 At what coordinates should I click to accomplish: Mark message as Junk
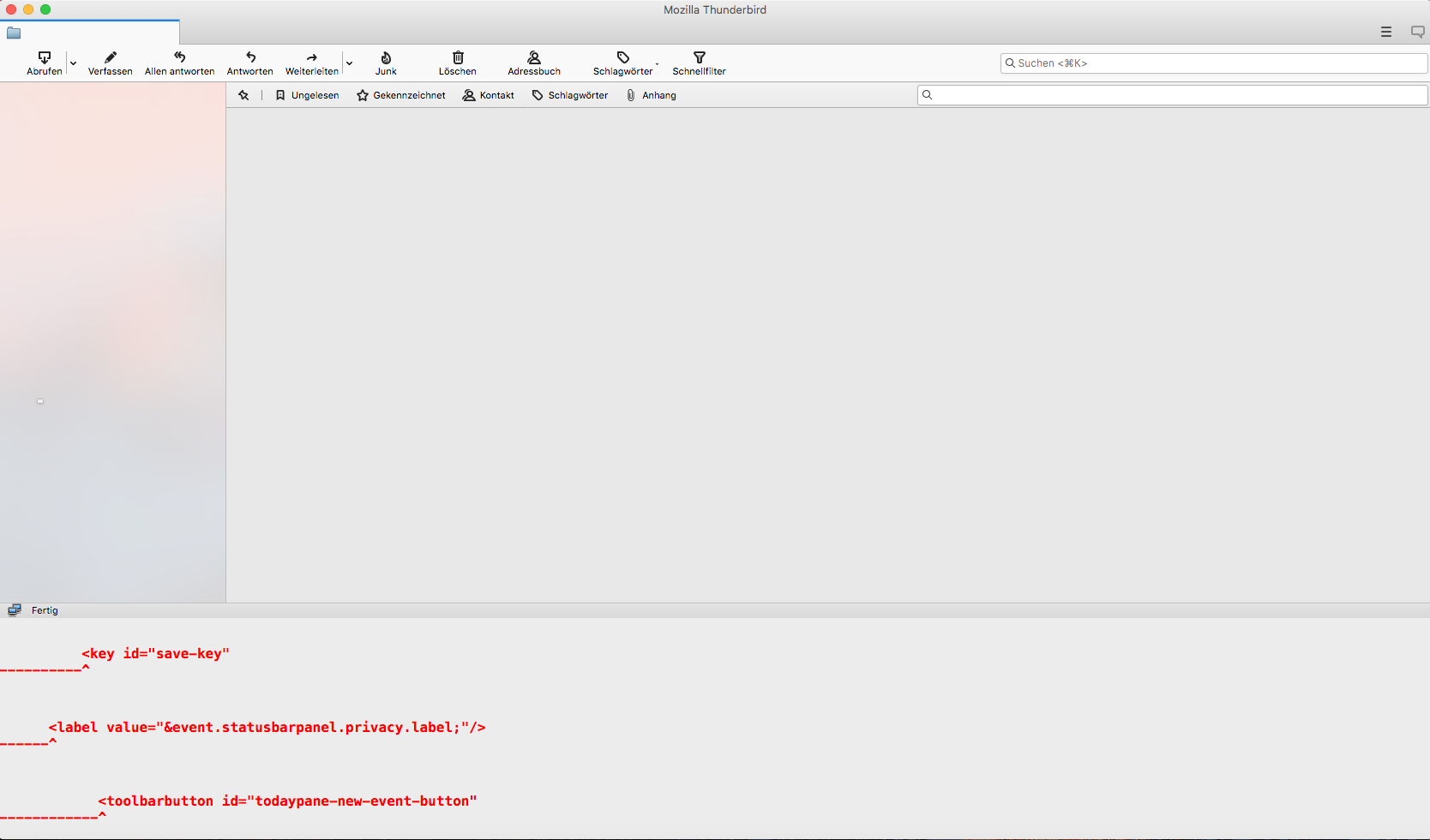click(386, 63)
